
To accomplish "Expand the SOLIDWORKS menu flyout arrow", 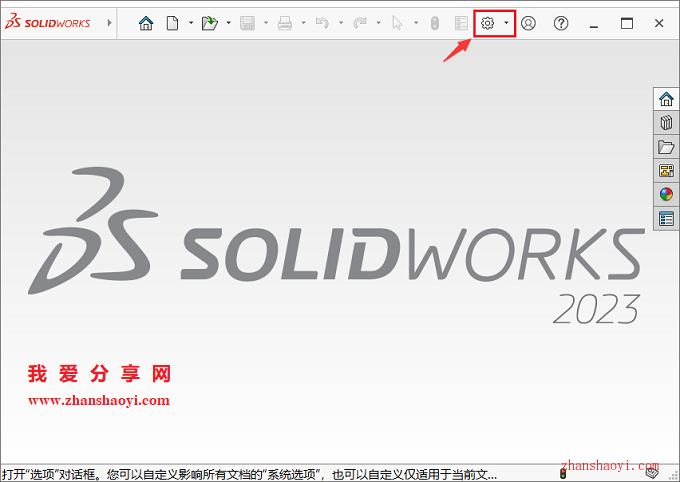I will pyautogui.click(x=109, y=23).
